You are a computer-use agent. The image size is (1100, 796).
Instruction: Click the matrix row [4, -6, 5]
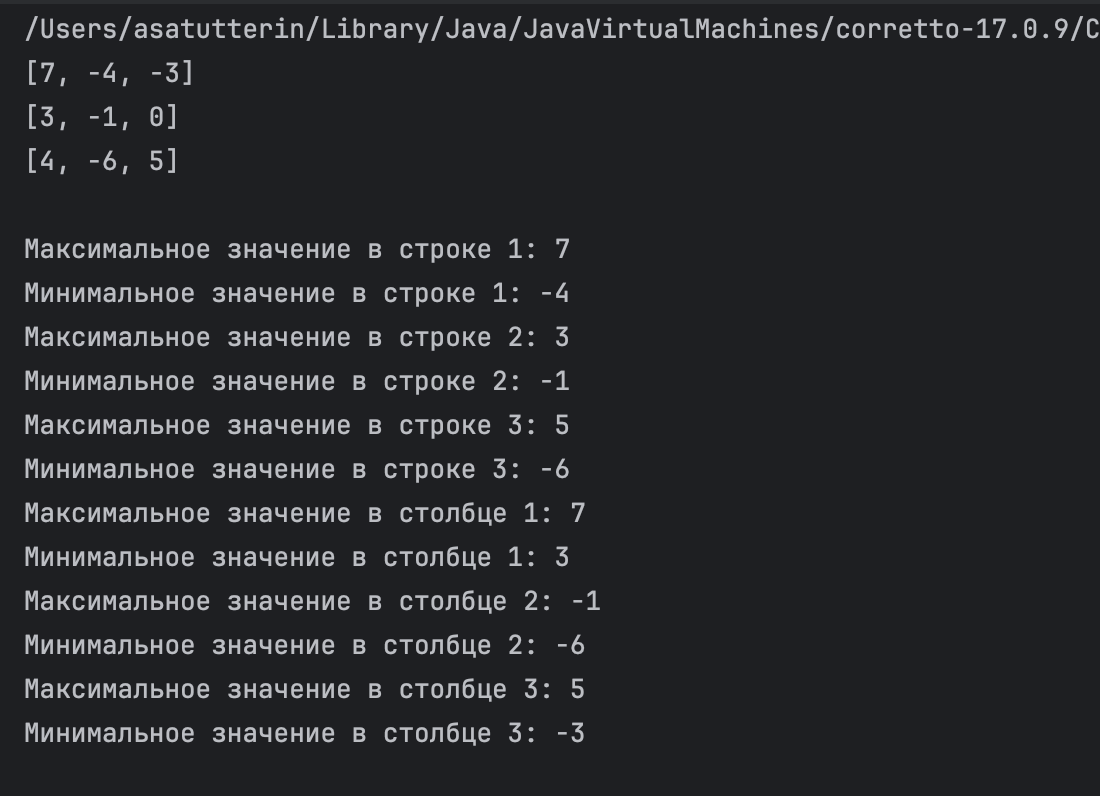point(102,161)
